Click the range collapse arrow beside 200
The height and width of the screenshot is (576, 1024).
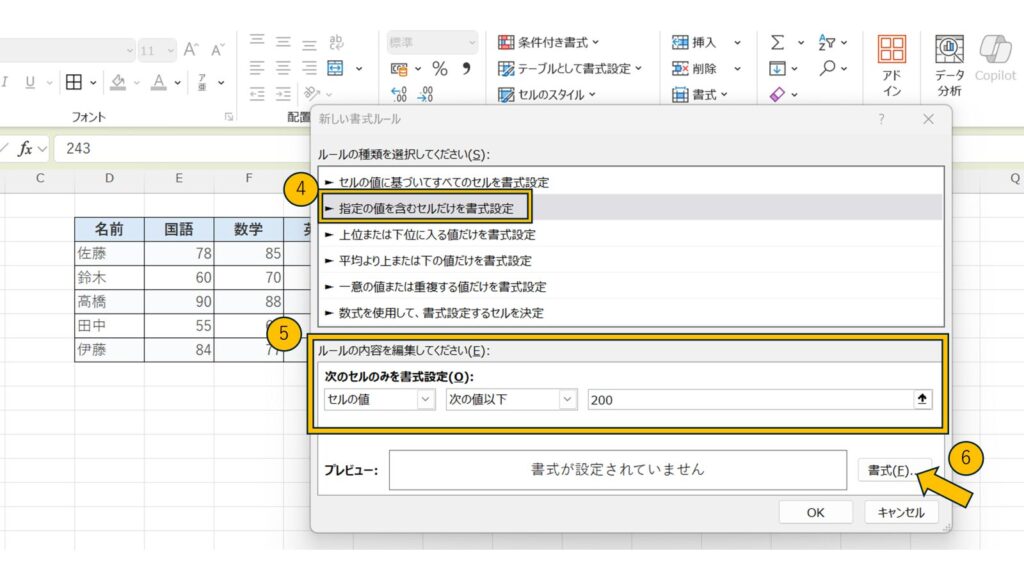click(x=923, y=399)
